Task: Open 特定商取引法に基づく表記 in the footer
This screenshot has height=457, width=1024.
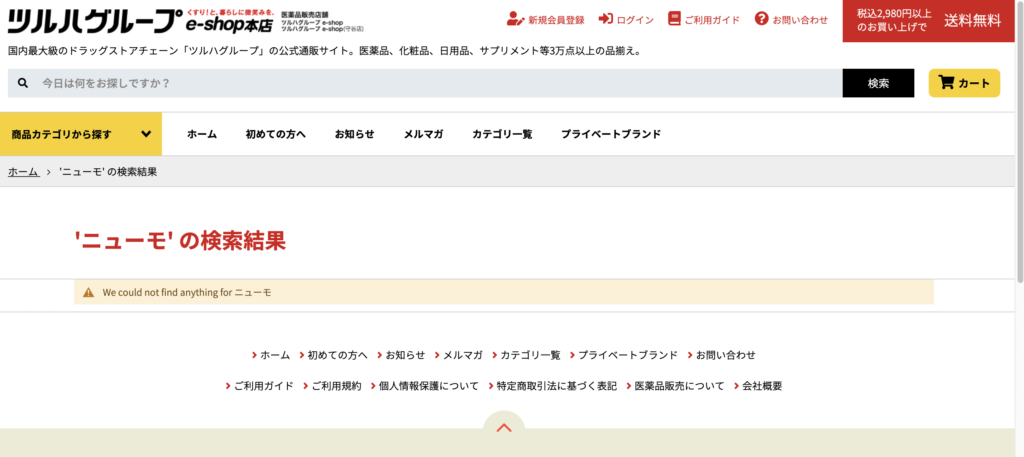Action: click(556, 386)
